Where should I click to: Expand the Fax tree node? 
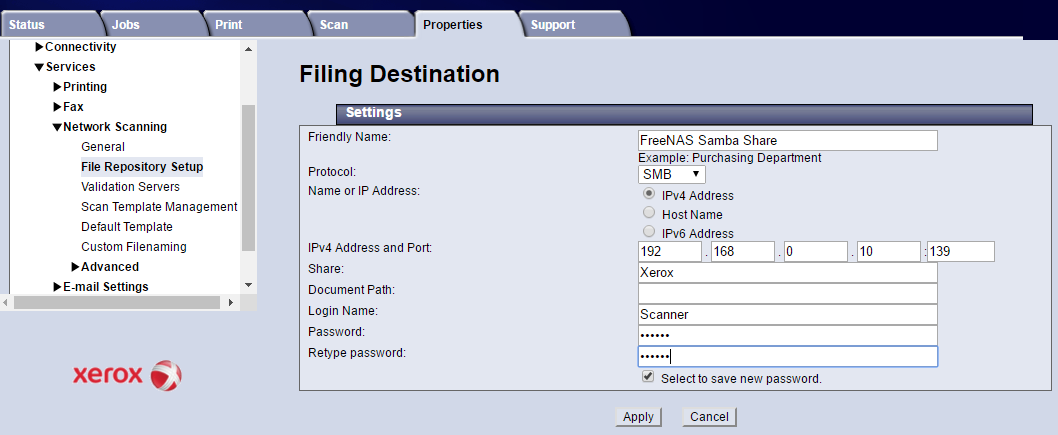coord(57,107)
